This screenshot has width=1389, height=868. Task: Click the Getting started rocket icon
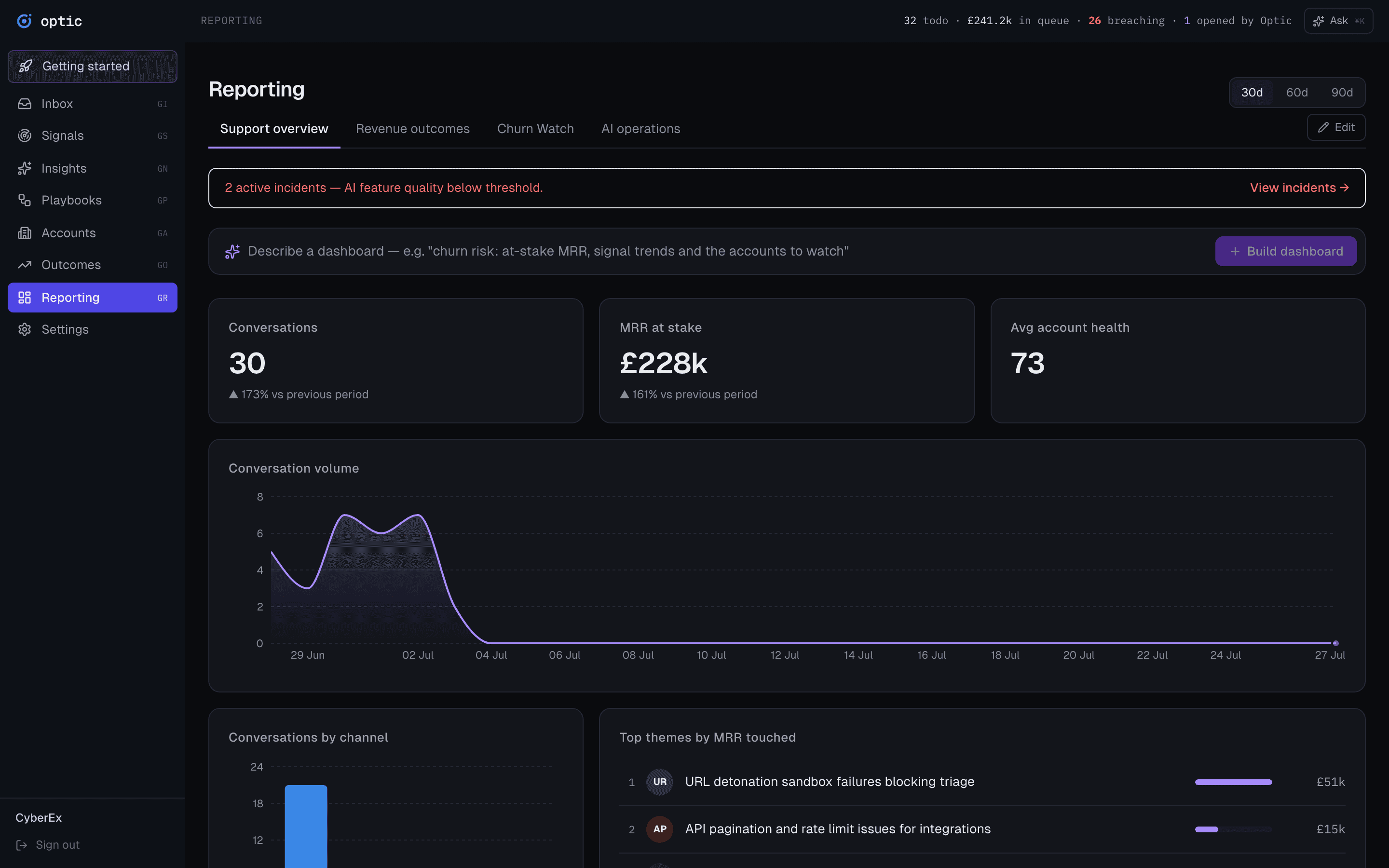(25, 66)
